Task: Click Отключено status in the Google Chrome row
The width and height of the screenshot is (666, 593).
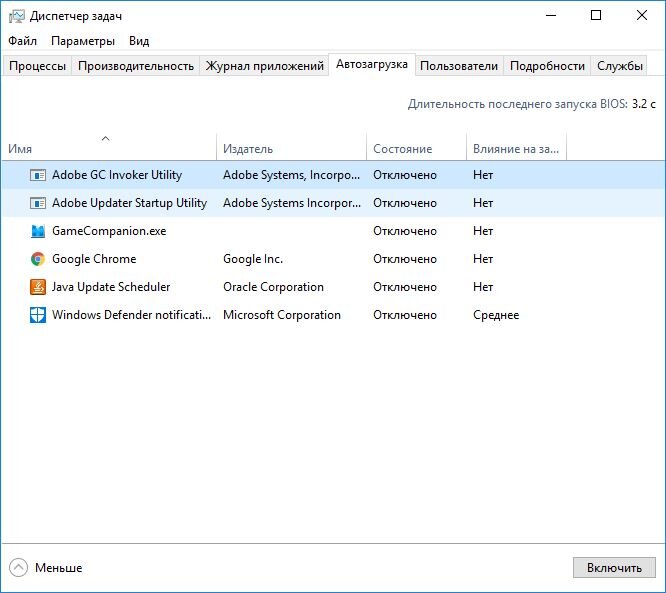Action: coord(405,259)
